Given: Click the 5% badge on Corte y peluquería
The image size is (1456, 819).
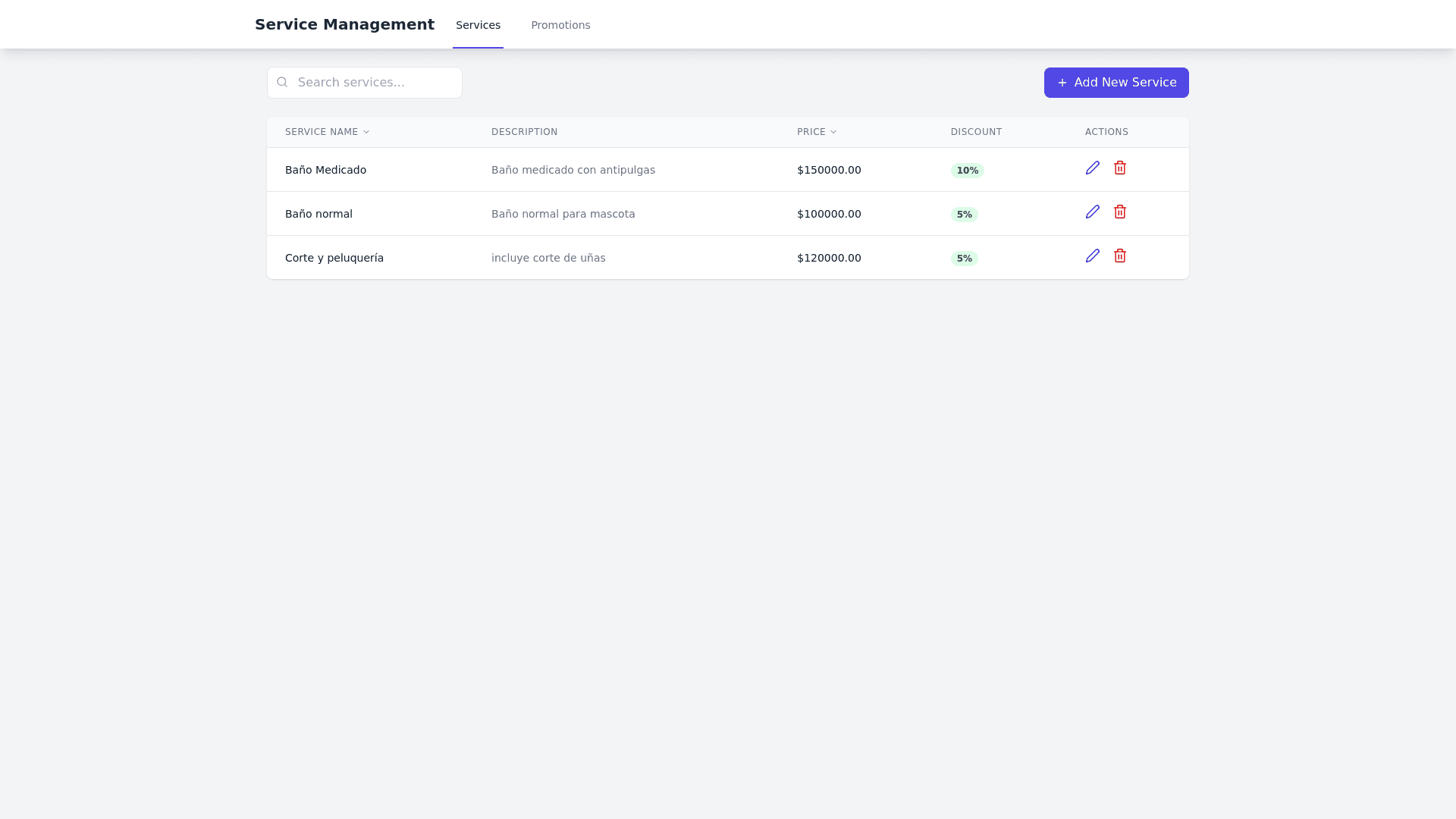Looking at the screenshot, I should (x=964, y=258).
